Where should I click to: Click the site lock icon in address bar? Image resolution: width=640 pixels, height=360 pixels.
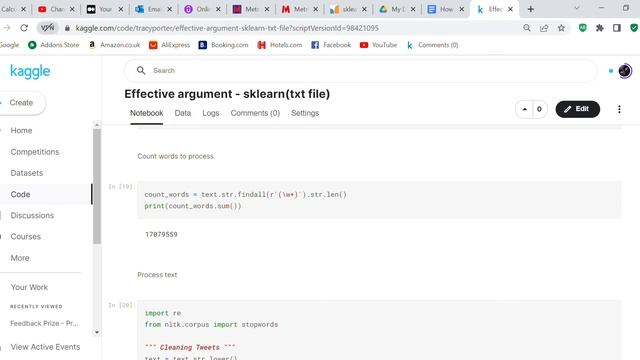pyautogui.click(x=67, y=28)
